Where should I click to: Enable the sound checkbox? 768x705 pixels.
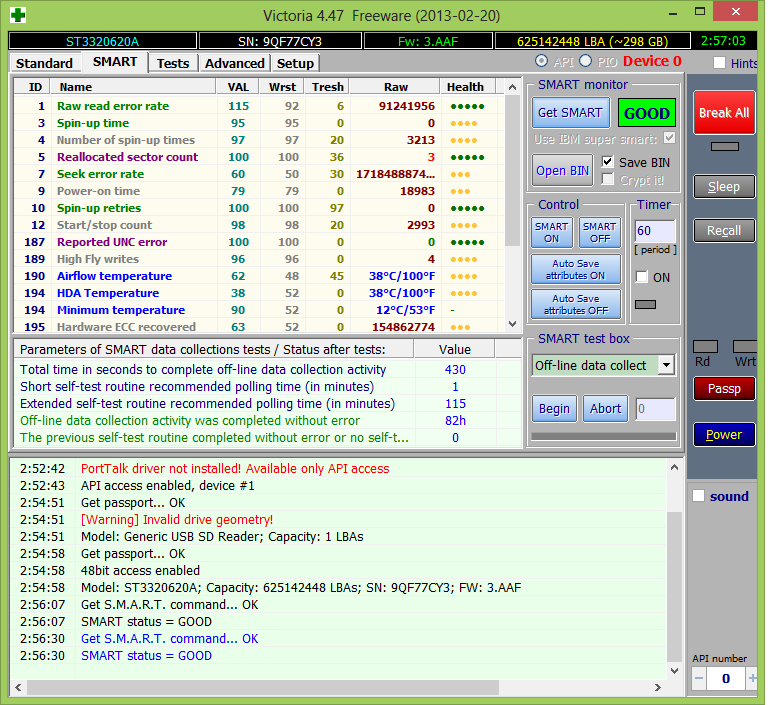tap(698, 496)
